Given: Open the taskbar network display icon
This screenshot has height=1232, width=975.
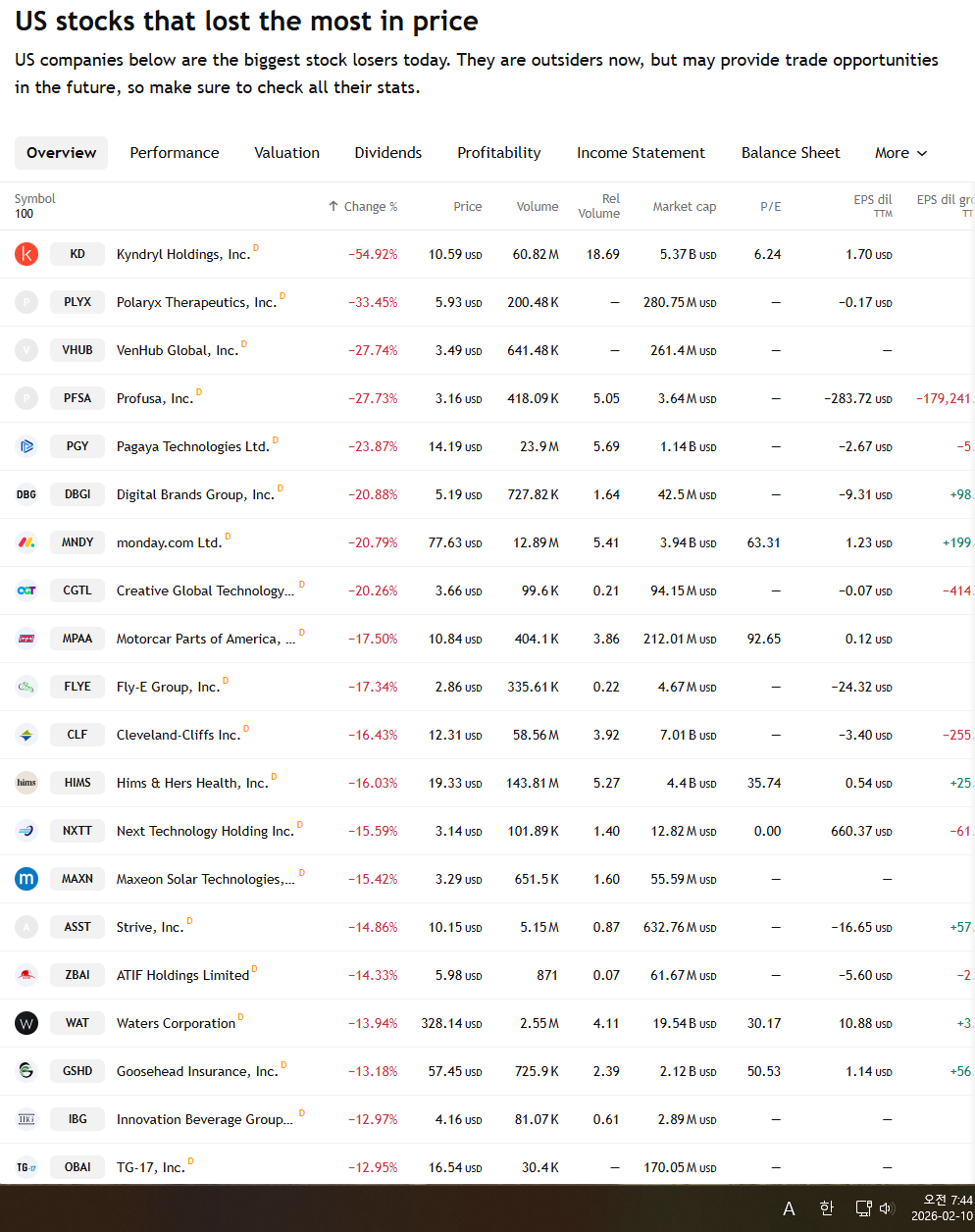Looking at the screenshot, I should 863,1208.
